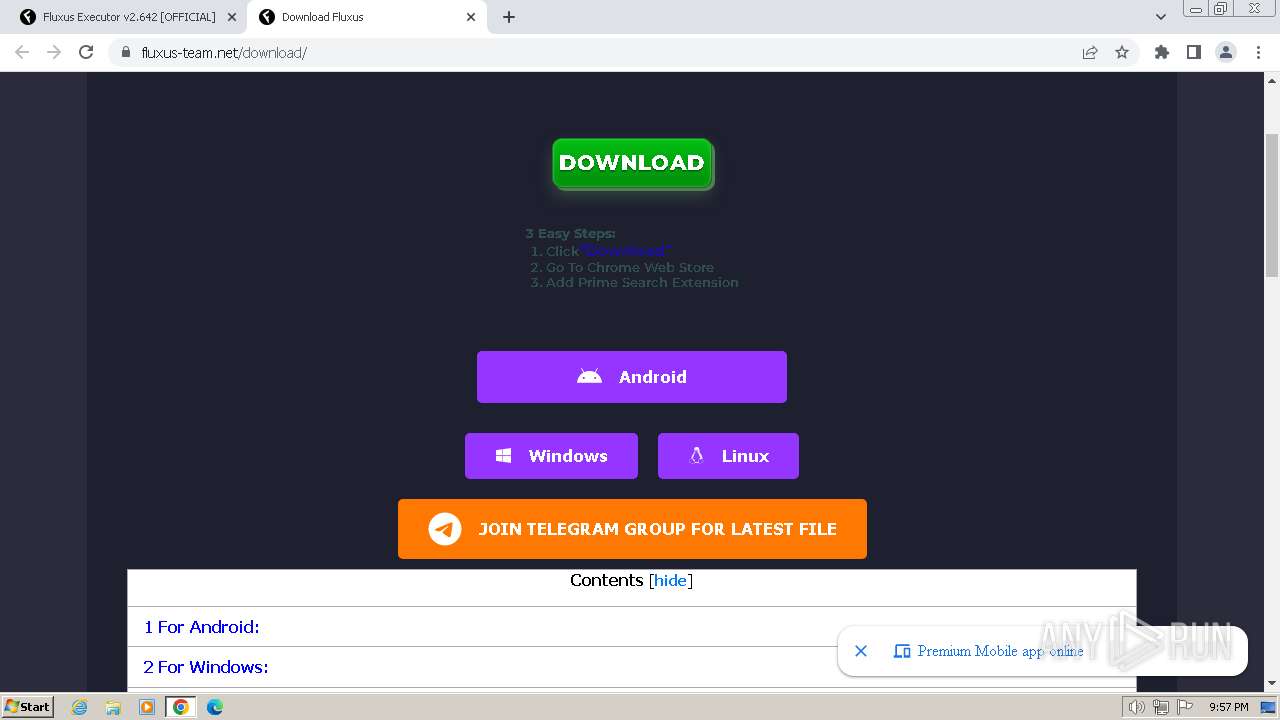Click the Telegram paper-plane icon
This screenshot has height=720, width=1280.
pyautogui.click(x=445, y=529)
